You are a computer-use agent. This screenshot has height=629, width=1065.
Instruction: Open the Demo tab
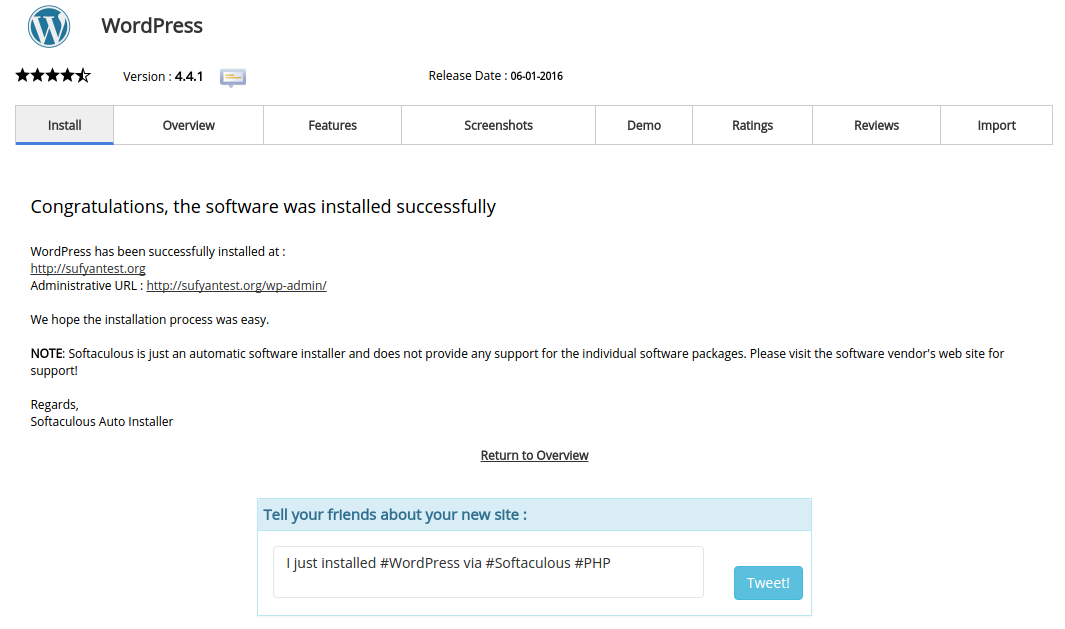click(643, 124)
